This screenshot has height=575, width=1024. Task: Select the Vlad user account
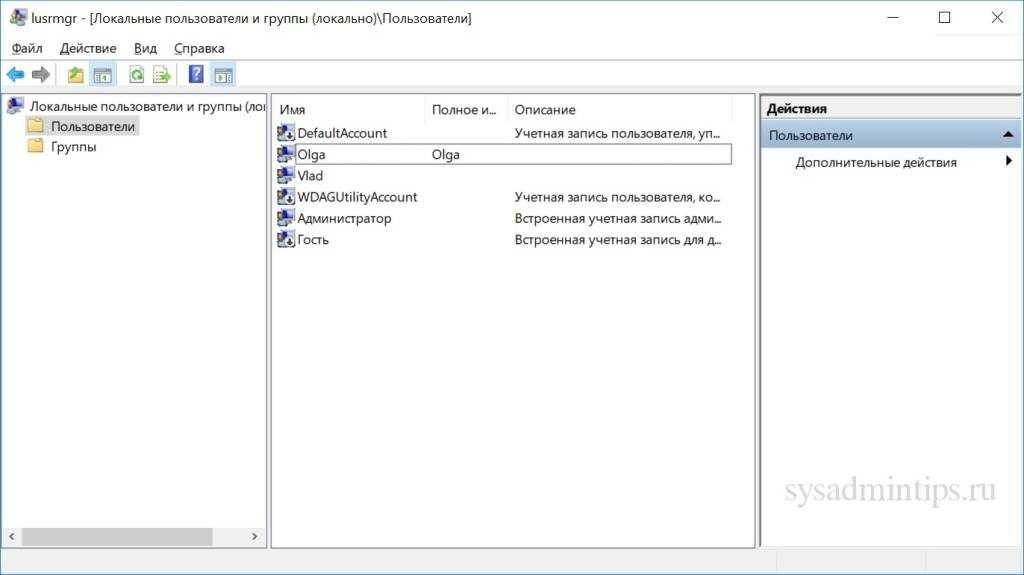click(310, 176)
